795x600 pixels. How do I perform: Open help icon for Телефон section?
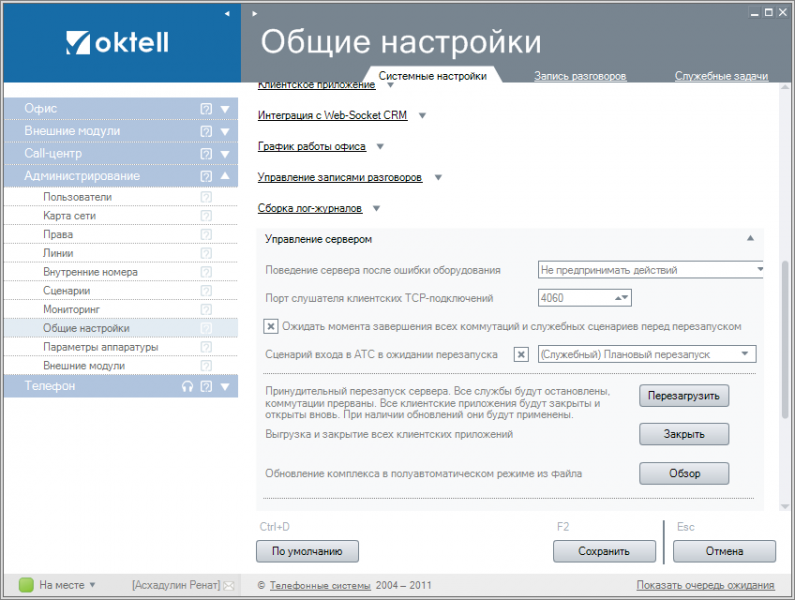(x=206, y=386)
